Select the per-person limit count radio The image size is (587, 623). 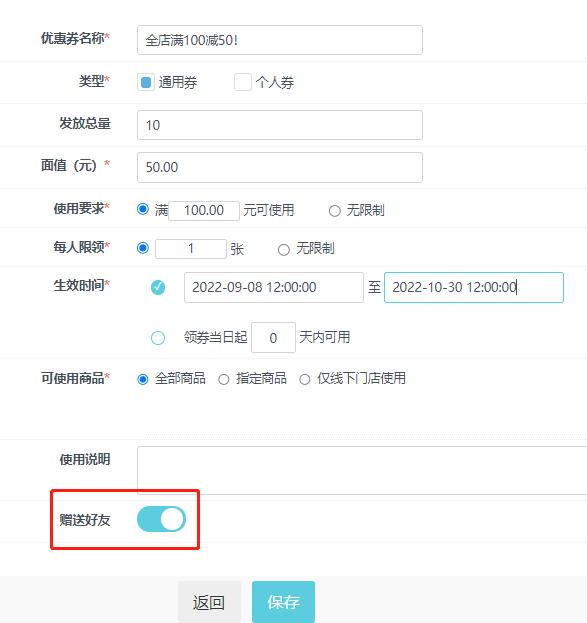143,248
